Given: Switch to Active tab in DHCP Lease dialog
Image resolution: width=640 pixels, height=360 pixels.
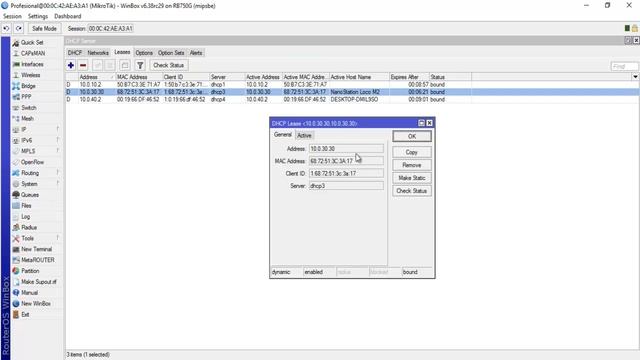Looking at the screenshot, I should pyautogui.click(x=304, y=136).
